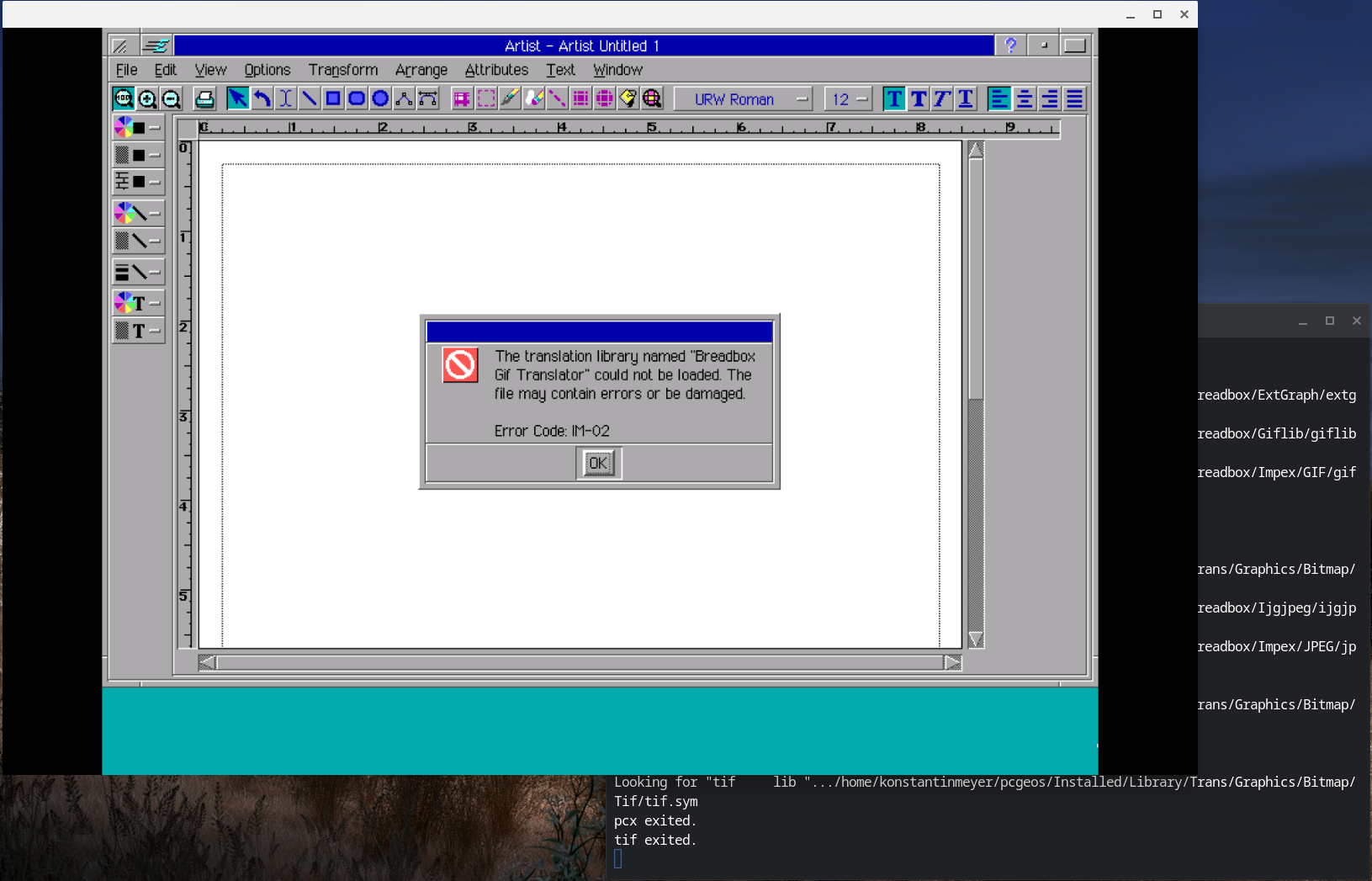This screenshot has height=881, width=1372.
Task: Activate the text insertion tool
Action: (285, 98)
